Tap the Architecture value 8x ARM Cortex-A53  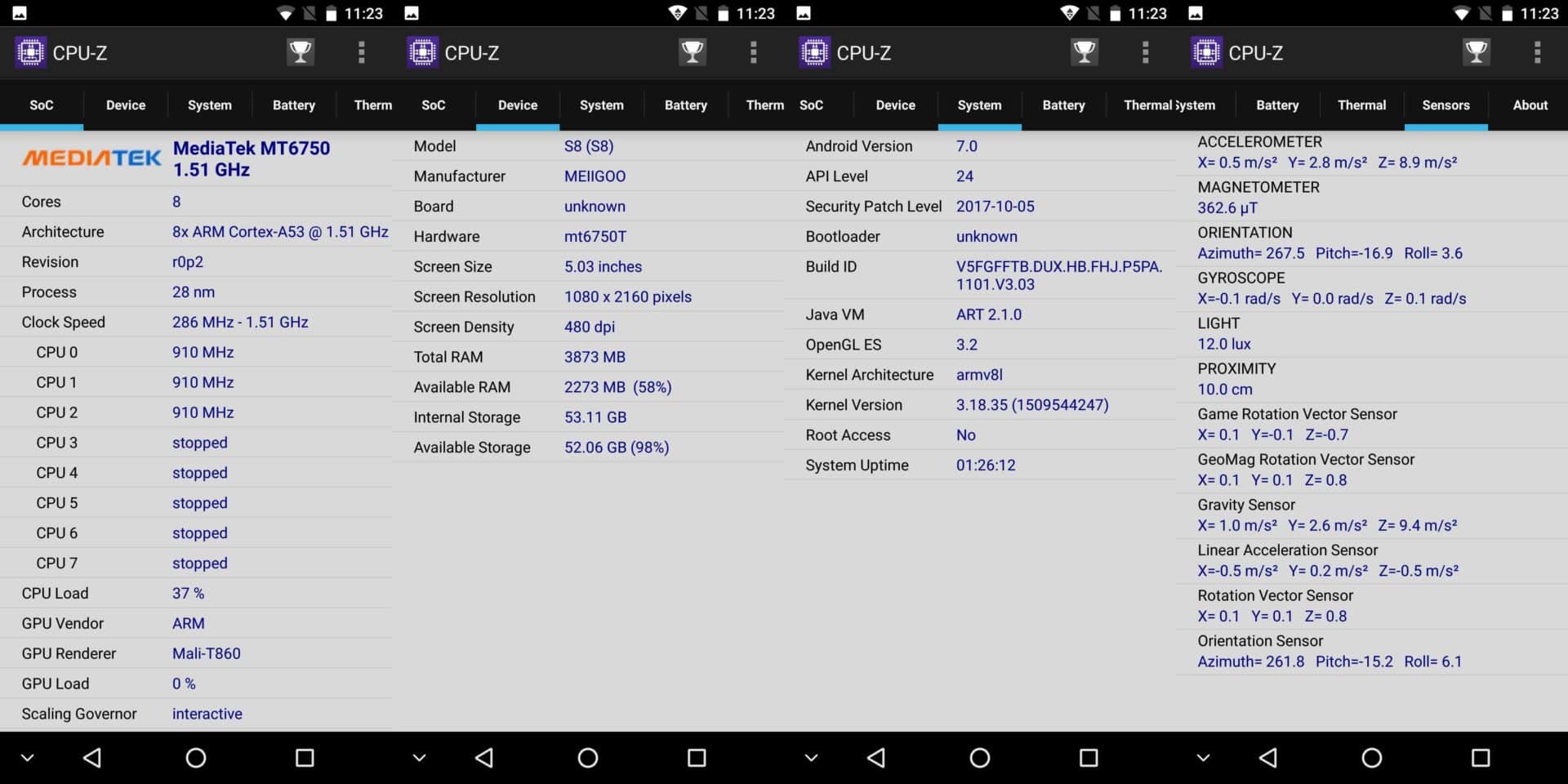tap(280, 232)
